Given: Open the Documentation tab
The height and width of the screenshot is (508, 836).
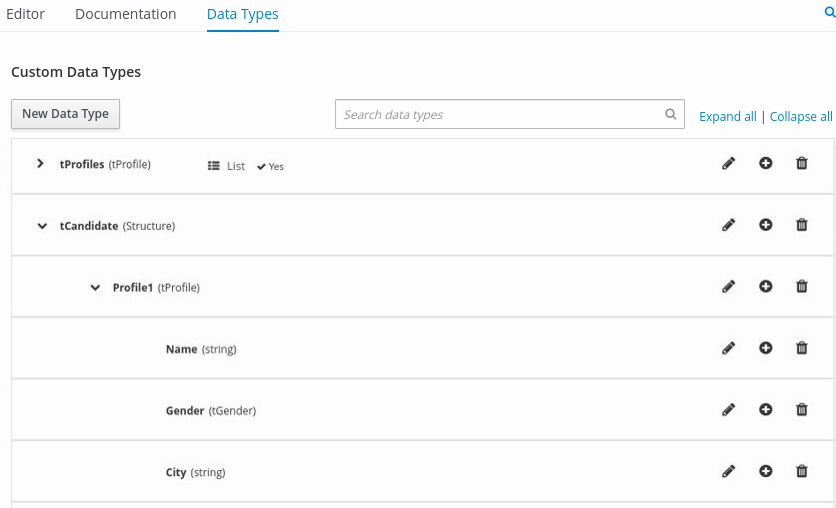Looking at the screenshot, I should (125, 14).
